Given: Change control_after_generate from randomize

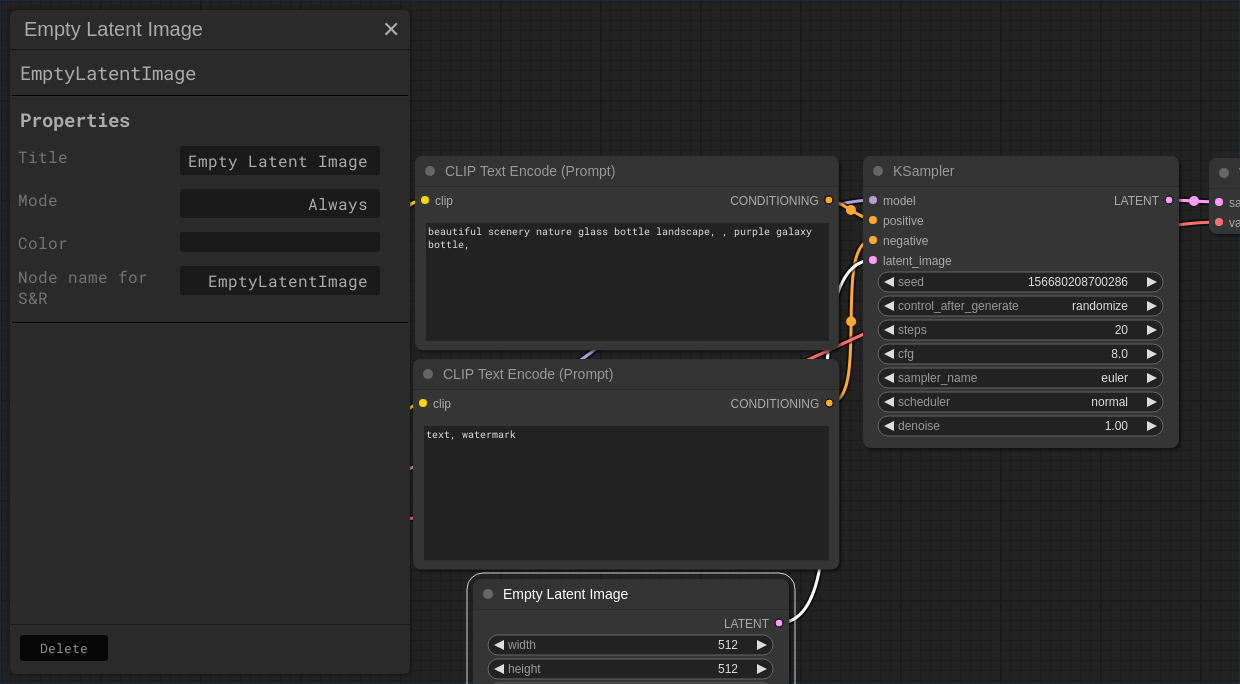Looking at the screenshot, I should (1020, 306).
